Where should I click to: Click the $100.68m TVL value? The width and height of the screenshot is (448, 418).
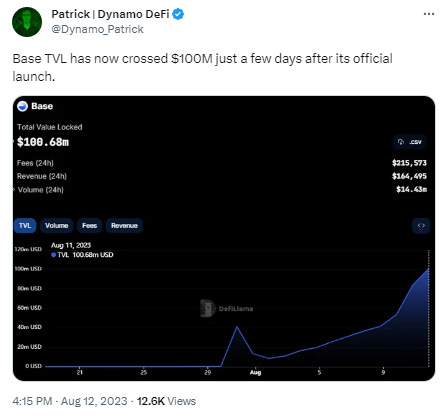[x=43, y=142]
